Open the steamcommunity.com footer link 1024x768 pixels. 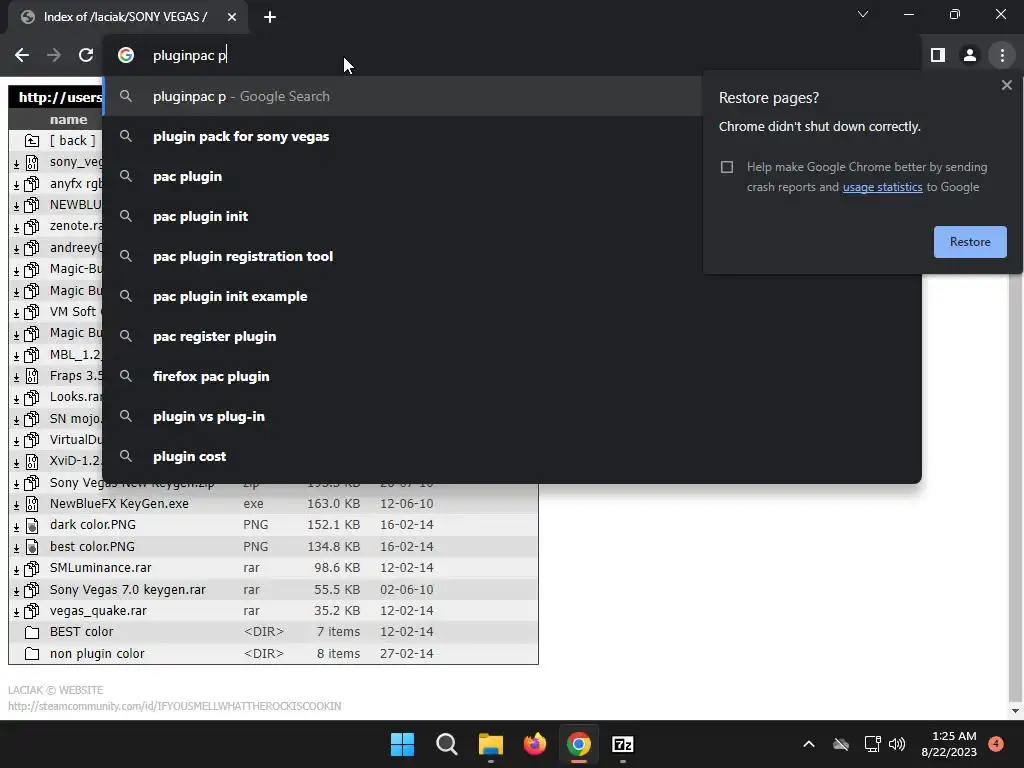174,707
